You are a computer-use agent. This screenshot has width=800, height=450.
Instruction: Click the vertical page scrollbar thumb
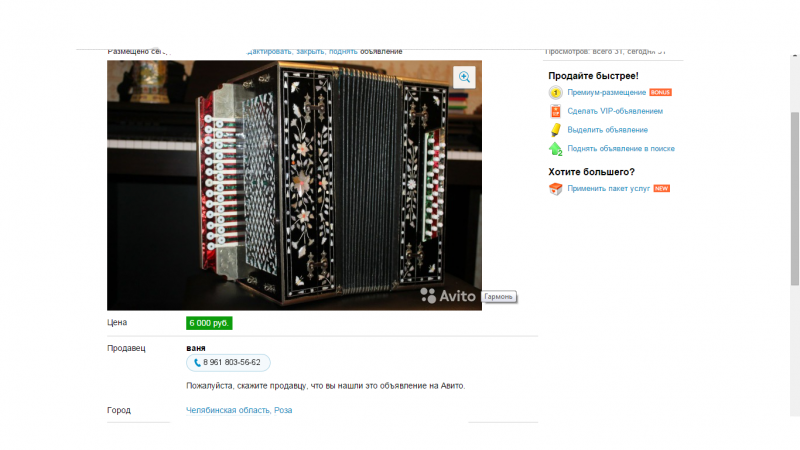point(794,198)
